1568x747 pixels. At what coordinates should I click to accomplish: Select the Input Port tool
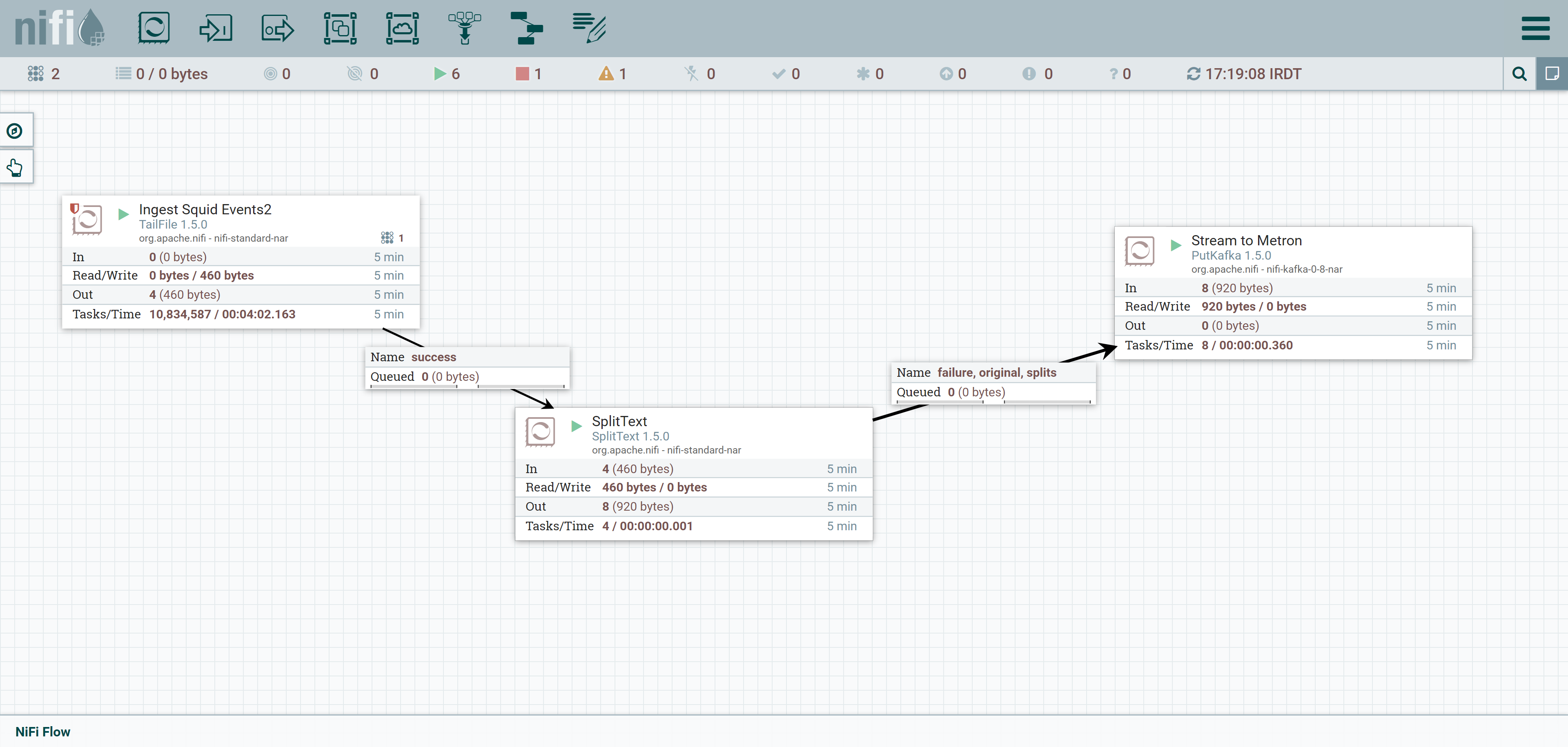[x=215, y=28]
